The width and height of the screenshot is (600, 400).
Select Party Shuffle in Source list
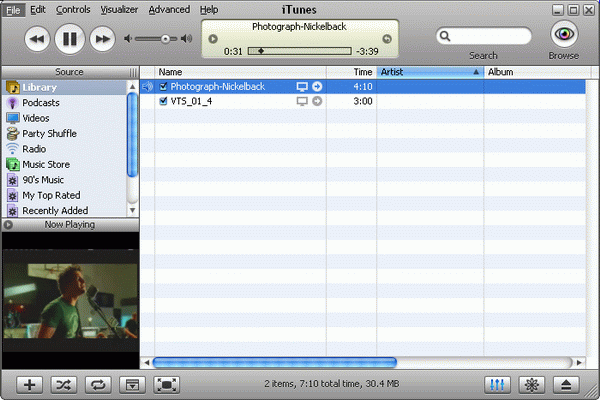(64, 134)
